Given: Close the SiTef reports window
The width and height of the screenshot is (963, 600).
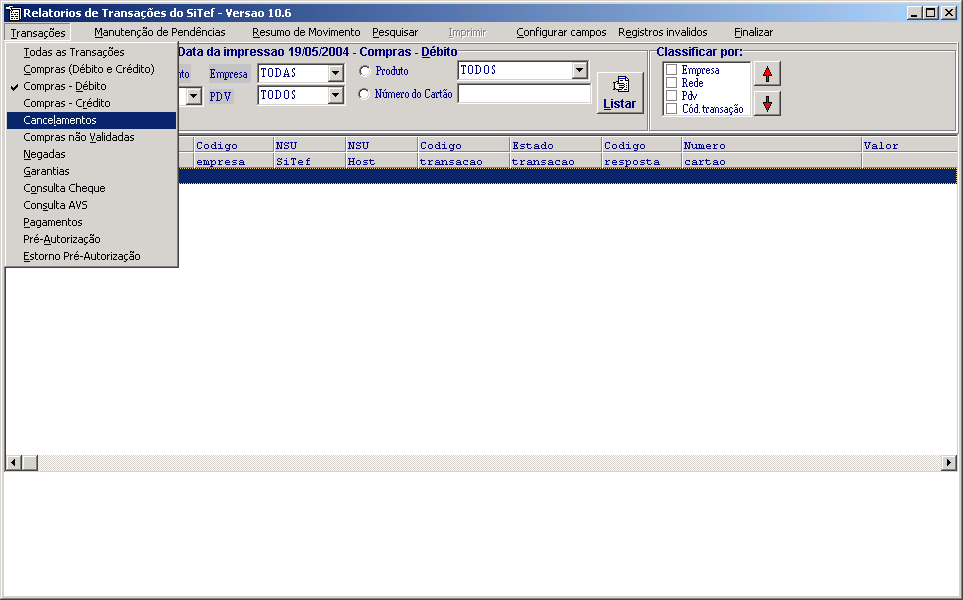Looking at the screenshot, I should point(949,13).
